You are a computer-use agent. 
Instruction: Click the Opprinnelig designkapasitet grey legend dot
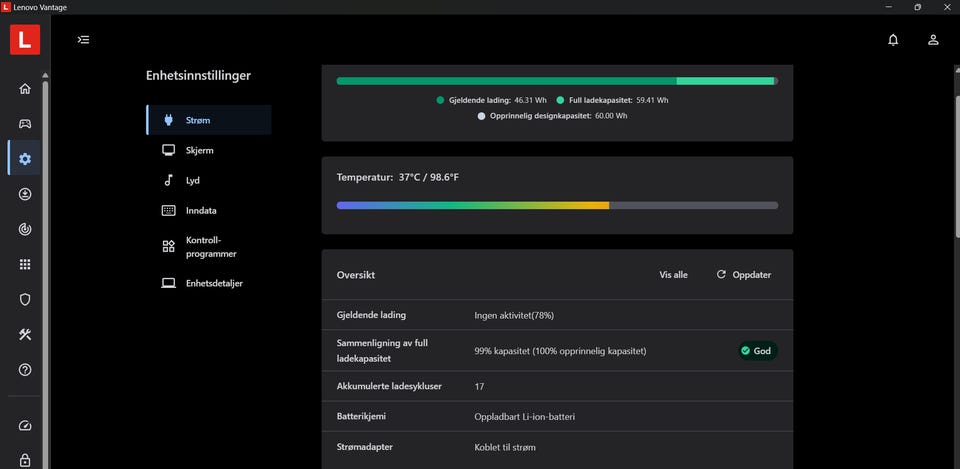pyautogui.click(x=481, y=116)
